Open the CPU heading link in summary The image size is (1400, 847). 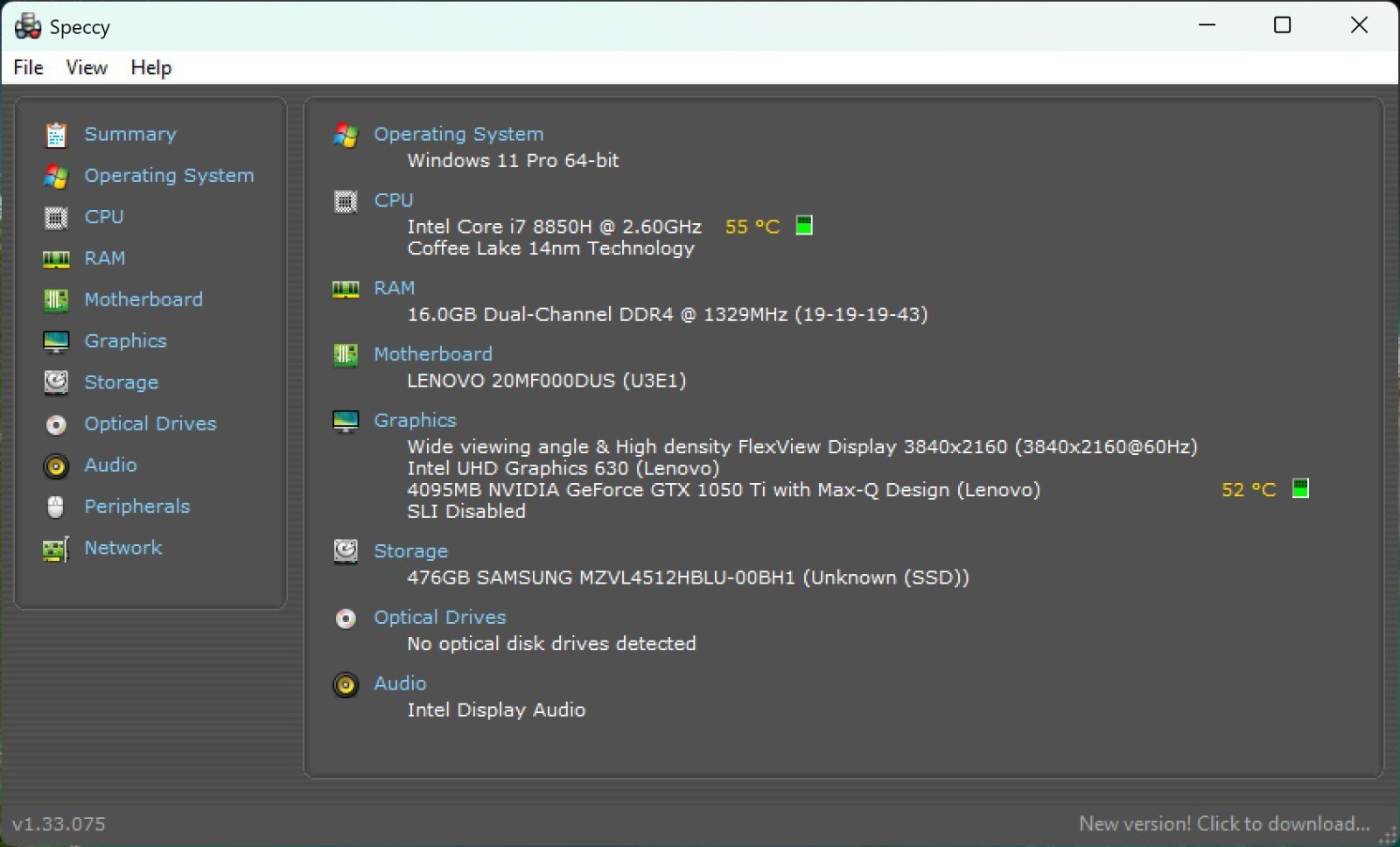click(394, 200)
